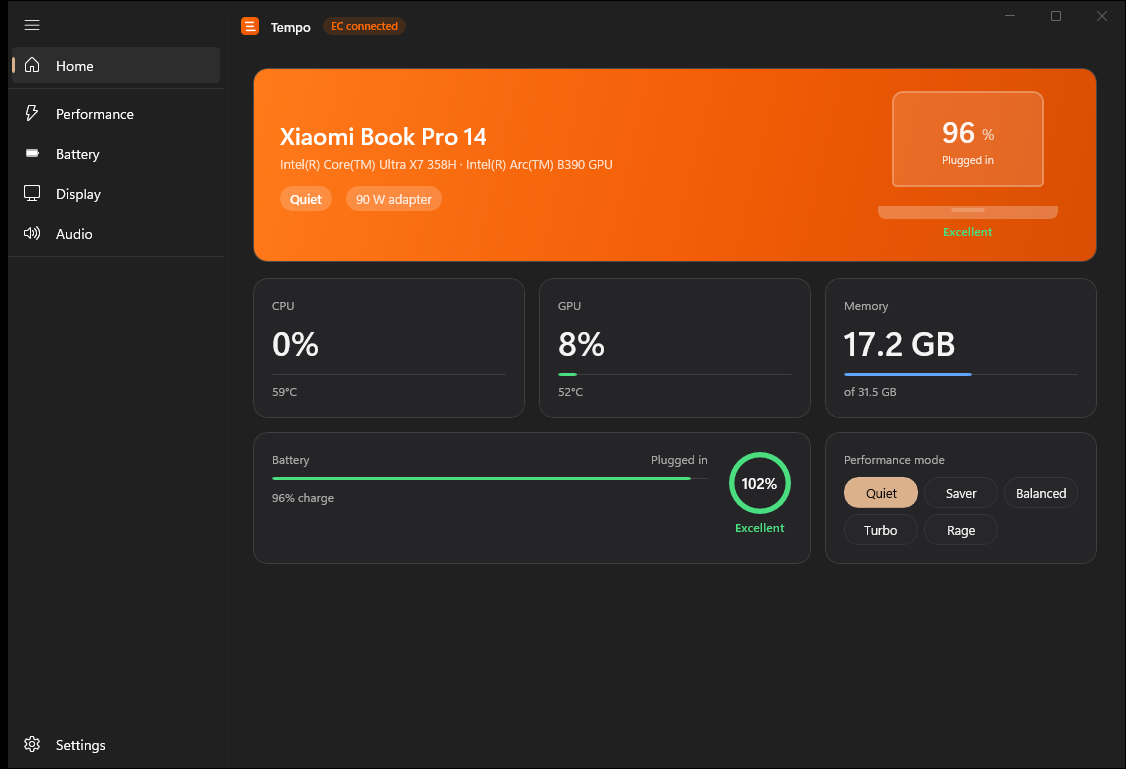The height and width of the screenshot is (769, 1126).
Task: Click the orange Tempo app logo
Action: (250, 27)
